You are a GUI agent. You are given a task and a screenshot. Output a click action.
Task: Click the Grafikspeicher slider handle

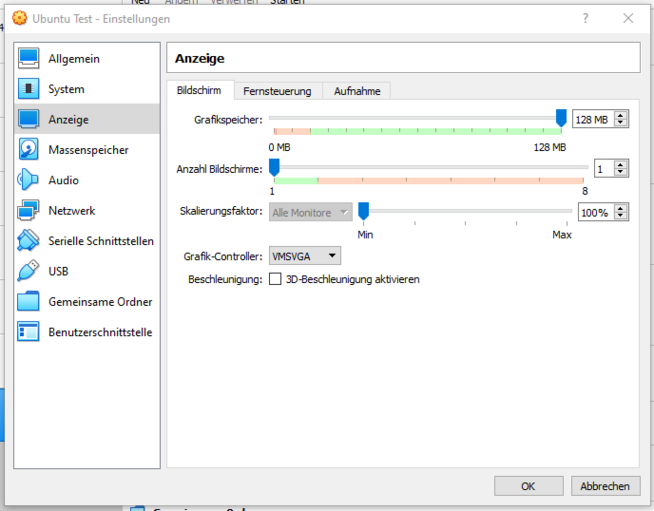click(561, 119)
